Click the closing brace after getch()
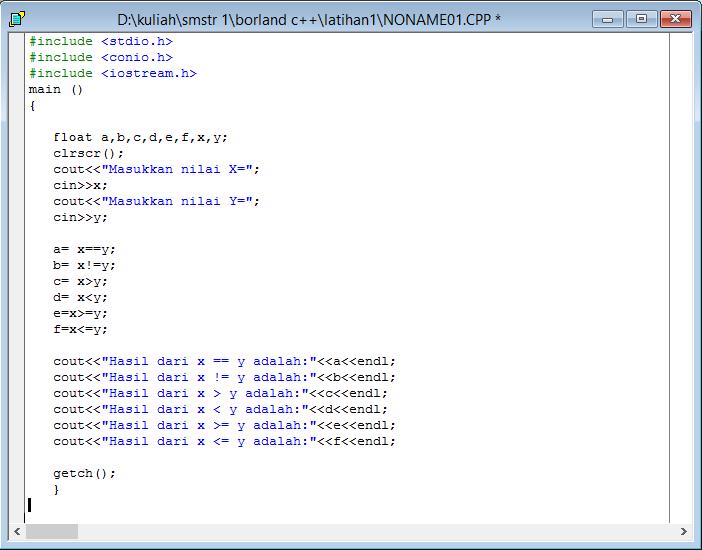Viewport: 702px width, 550px height. pyautogui.click(x=56, y=490)
